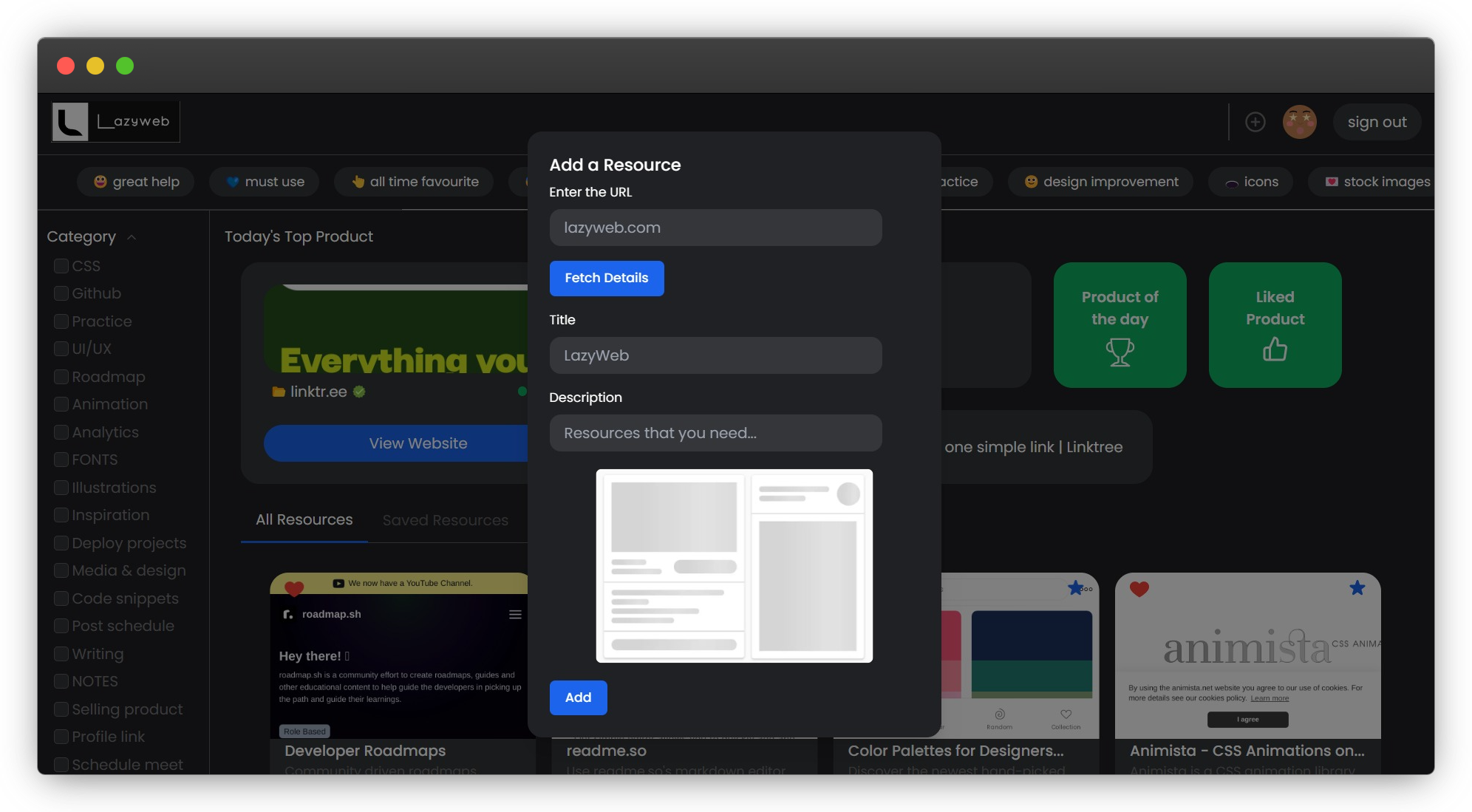
Task: Open the Developer Roadmaps card thumbnail
Action: 400,656
